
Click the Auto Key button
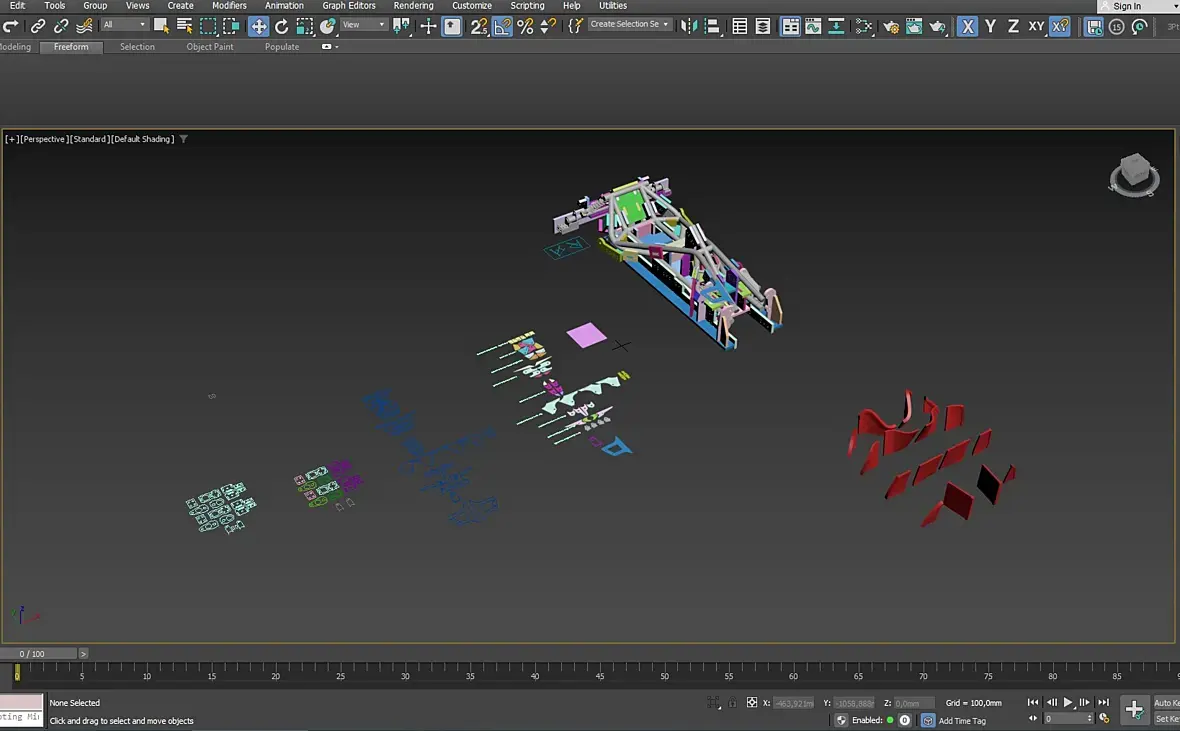click(1166, 703)
